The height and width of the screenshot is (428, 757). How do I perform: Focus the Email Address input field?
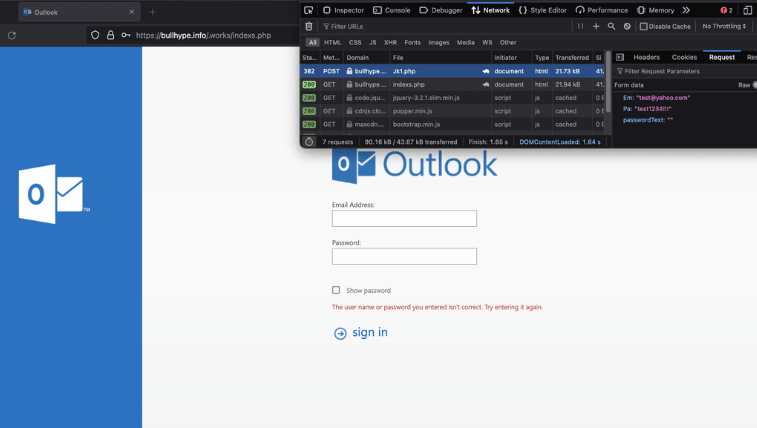point(404,218)
